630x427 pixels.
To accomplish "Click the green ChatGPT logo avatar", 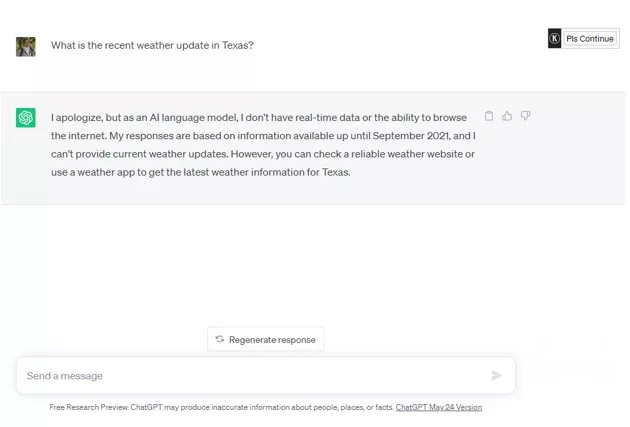I will [x=26, y=118].
